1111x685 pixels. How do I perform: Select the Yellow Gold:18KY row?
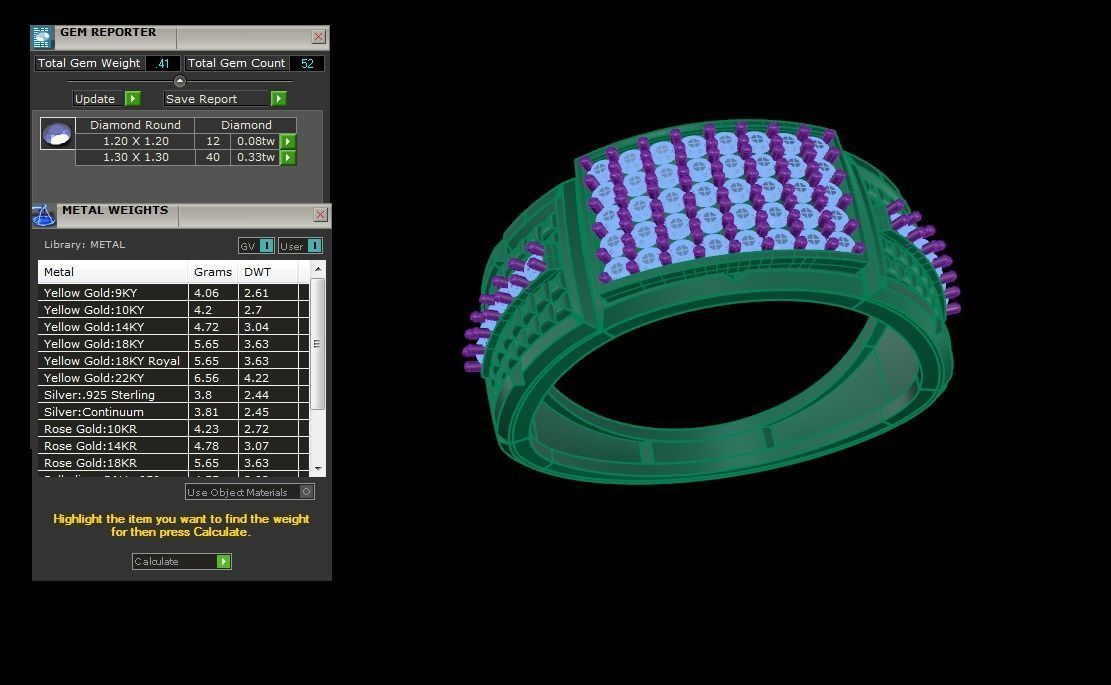[x=174, y=344]
